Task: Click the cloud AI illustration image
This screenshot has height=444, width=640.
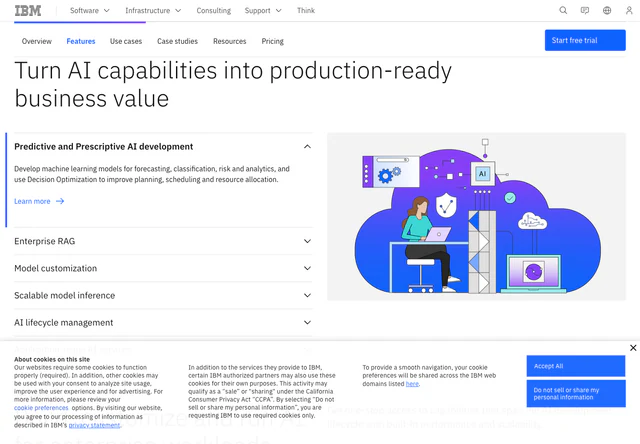Action: pos(476,217)
